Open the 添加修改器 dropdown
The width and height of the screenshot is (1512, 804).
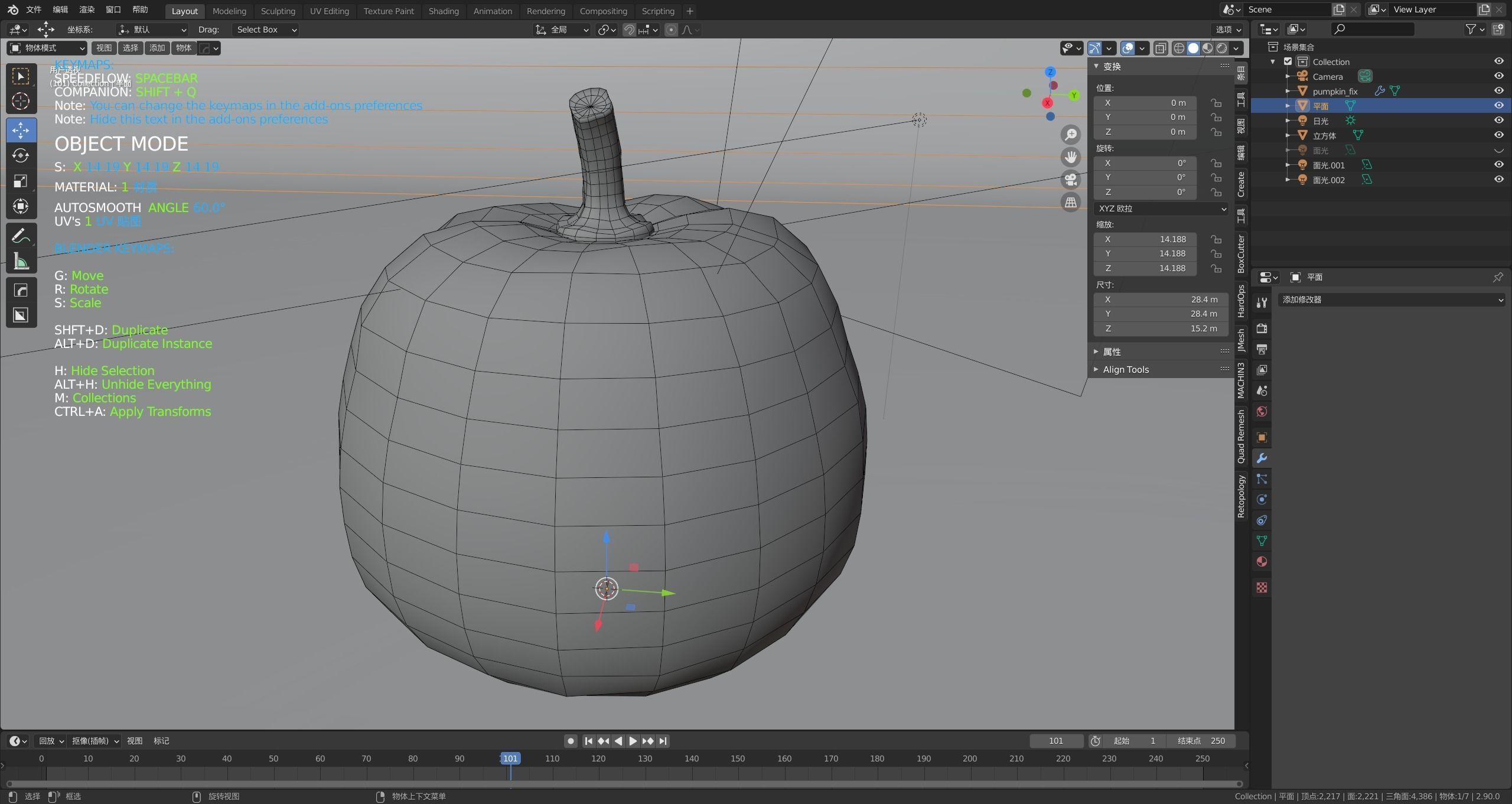click(x=1391, y=300)
